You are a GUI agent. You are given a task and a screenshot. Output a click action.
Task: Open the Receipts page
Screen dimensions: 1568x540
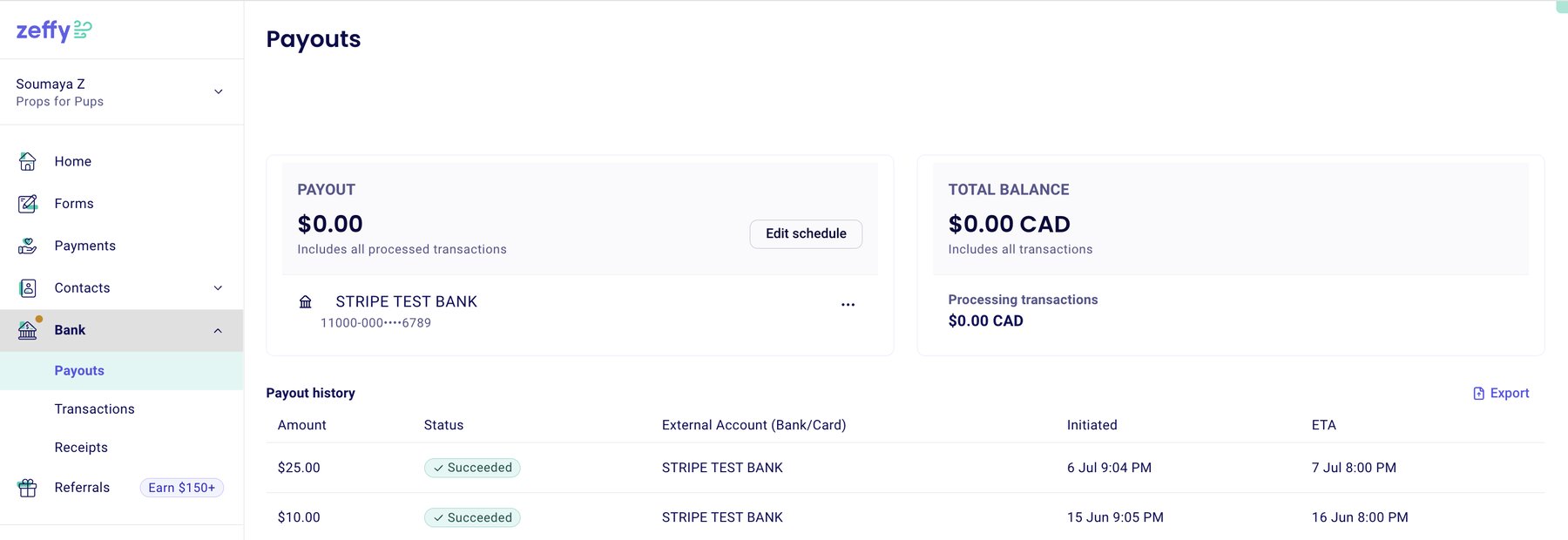click(x=80, y=447)
